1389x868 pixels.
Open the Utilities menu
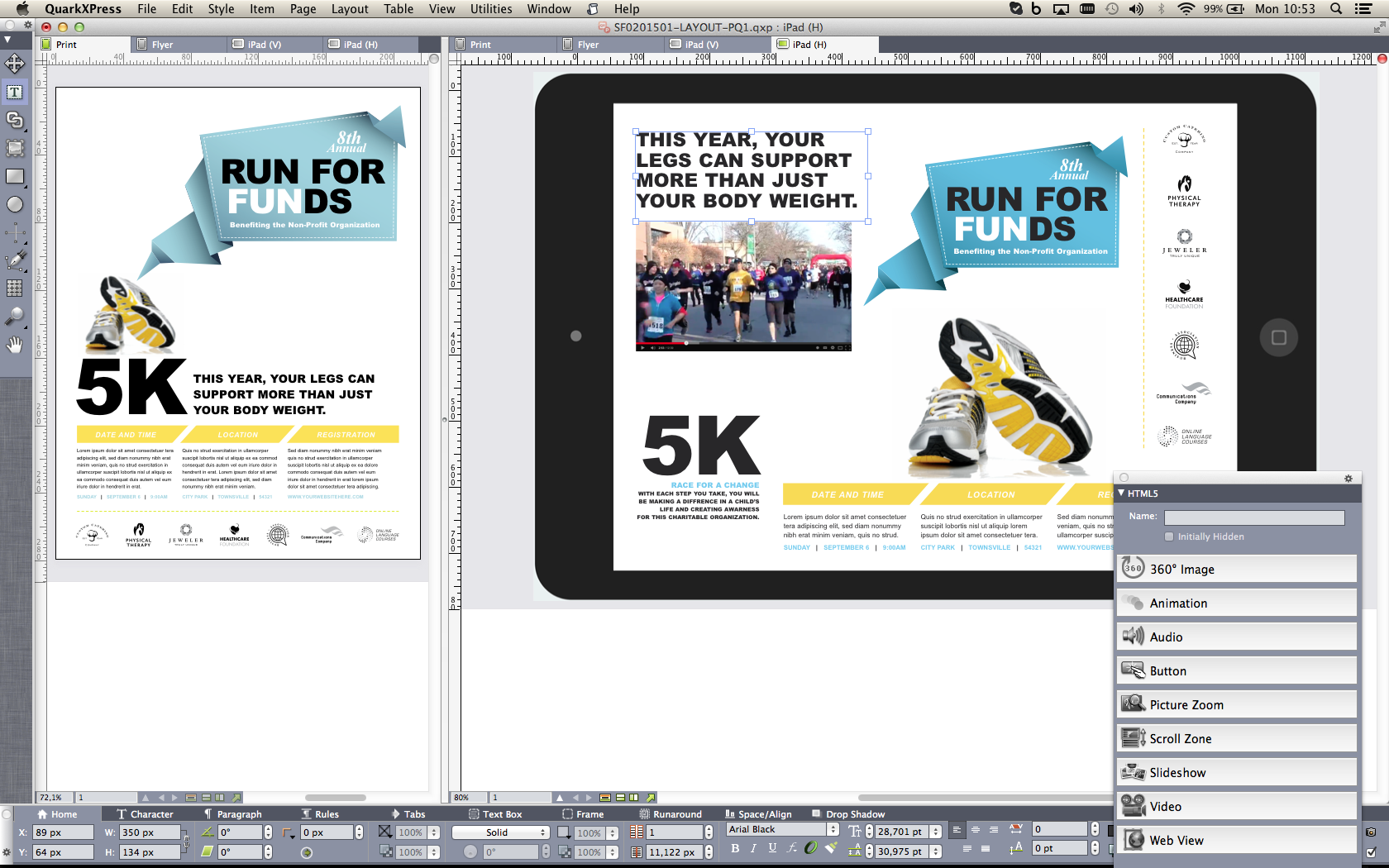click(x=491, y=9)
